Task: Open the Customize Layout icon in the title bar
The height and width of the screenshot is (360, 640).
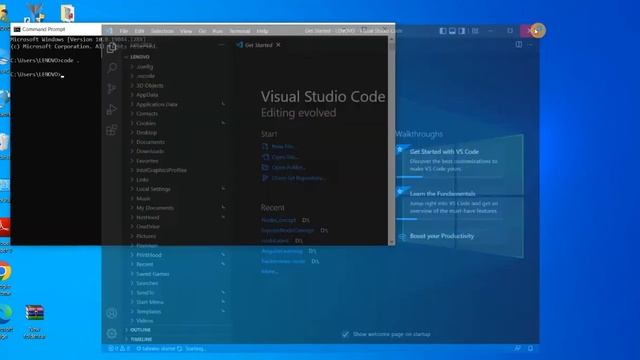Action: 475,31
